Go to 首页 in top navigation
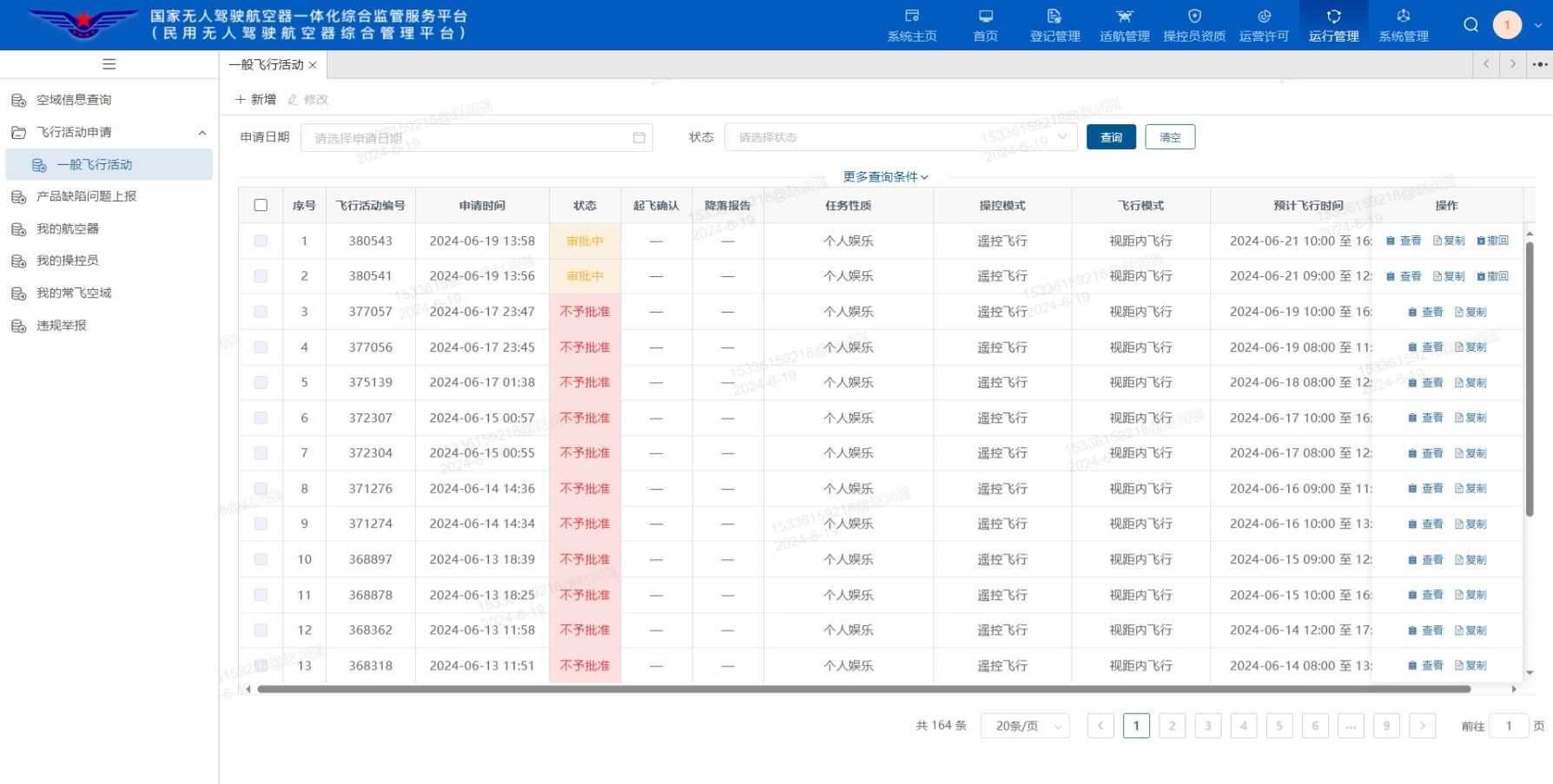Screen dimensions: 1553x784 [985, 25]
